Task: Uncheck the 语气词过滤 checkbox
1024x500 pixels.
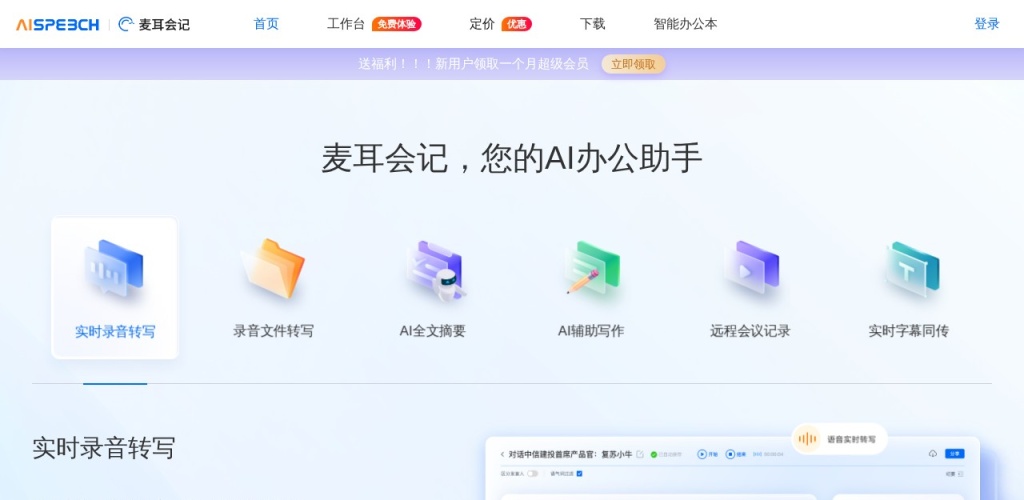Action: [x=579, y=474]
